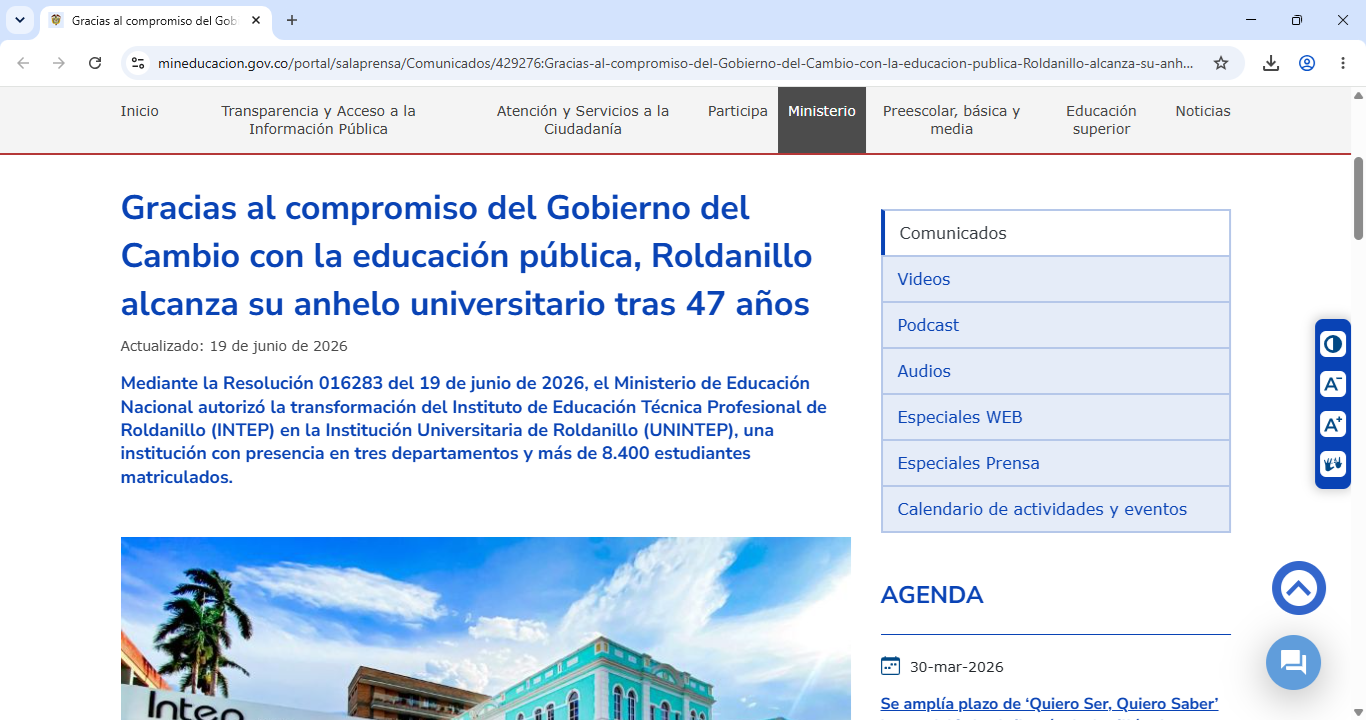Click the 'Actualizado: 19 de junio de 2026' text

coord(234,346)
